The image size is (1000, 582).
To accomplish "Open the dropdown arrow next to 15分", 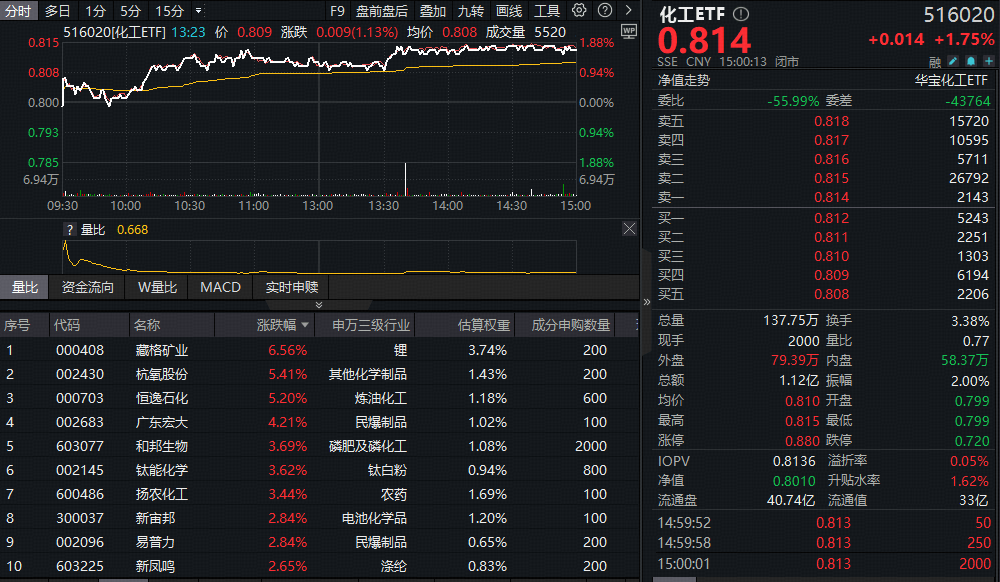I will coord(198,11).
